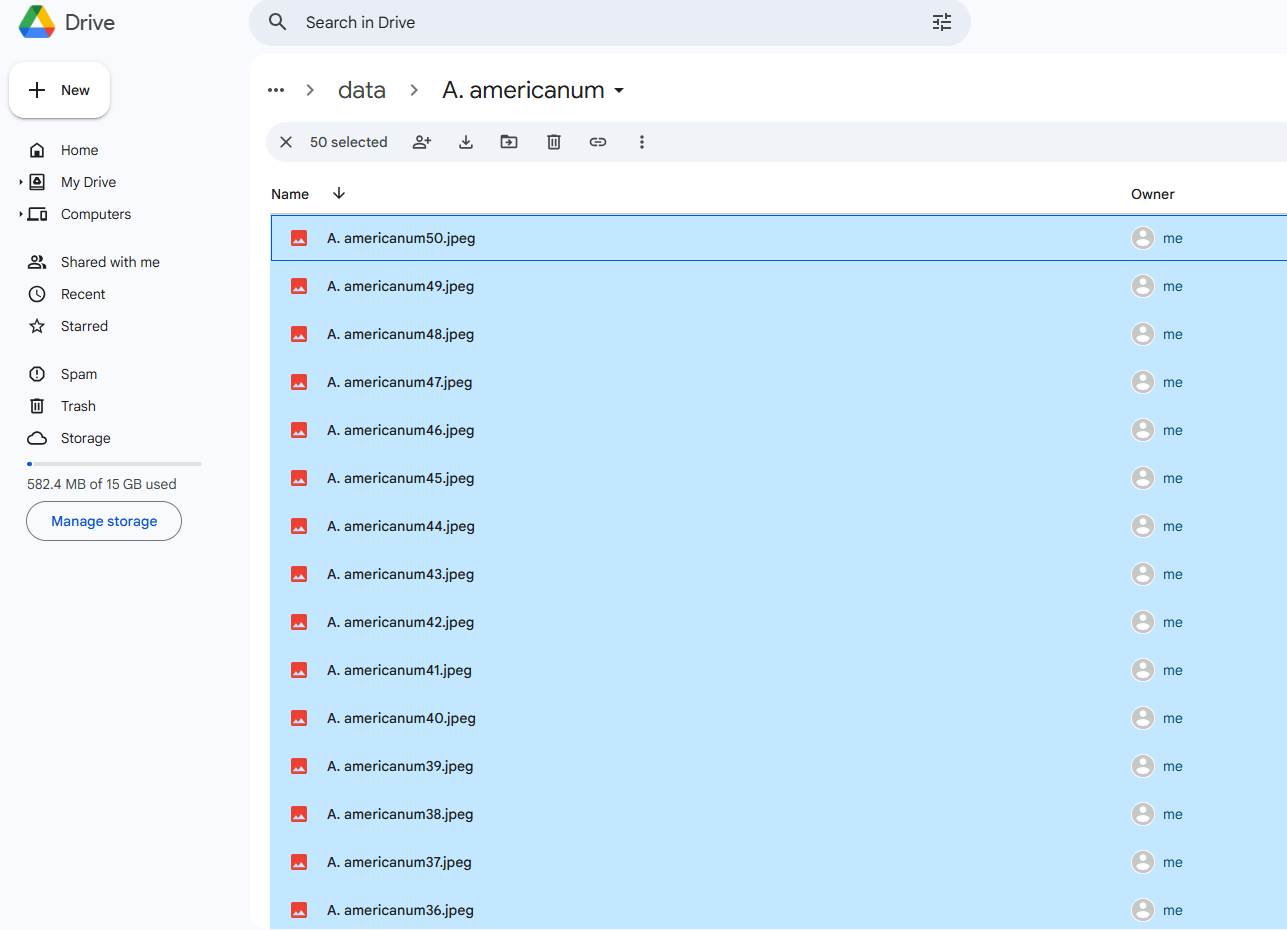
Task: Click owner avatar for A. americanum37.jpeg
Action: [1143, 862]
